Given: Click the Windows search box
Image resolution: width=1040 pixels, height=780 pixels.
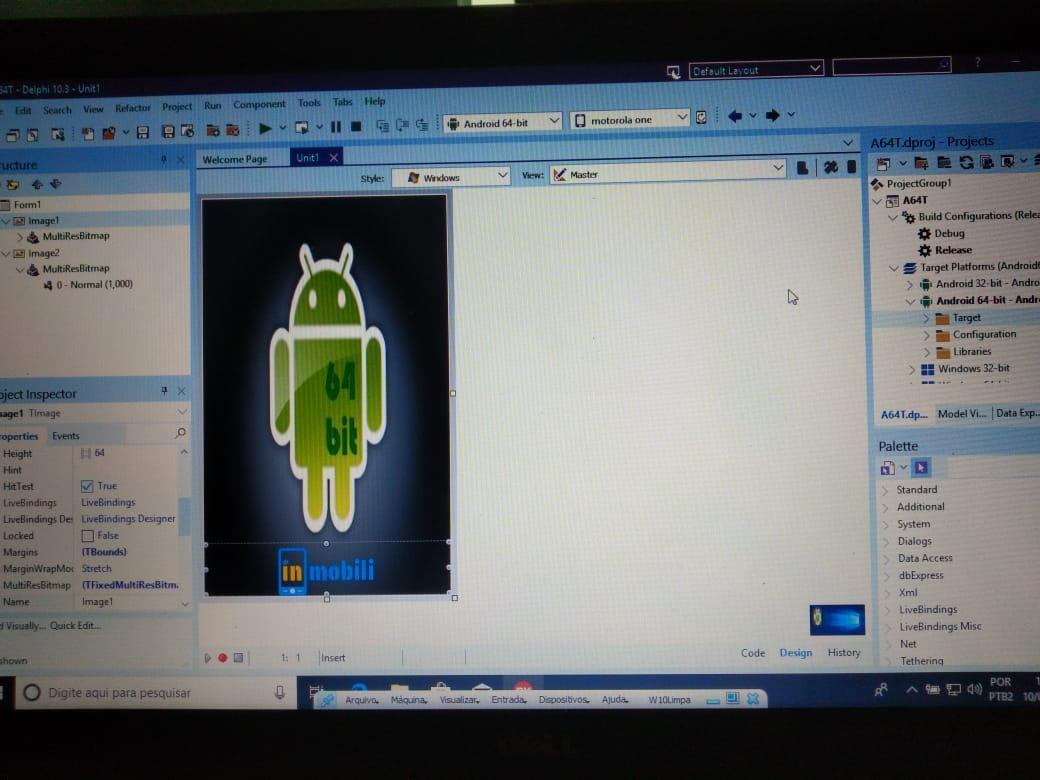Looking at the screenshot, I should (x=155, y=692).
